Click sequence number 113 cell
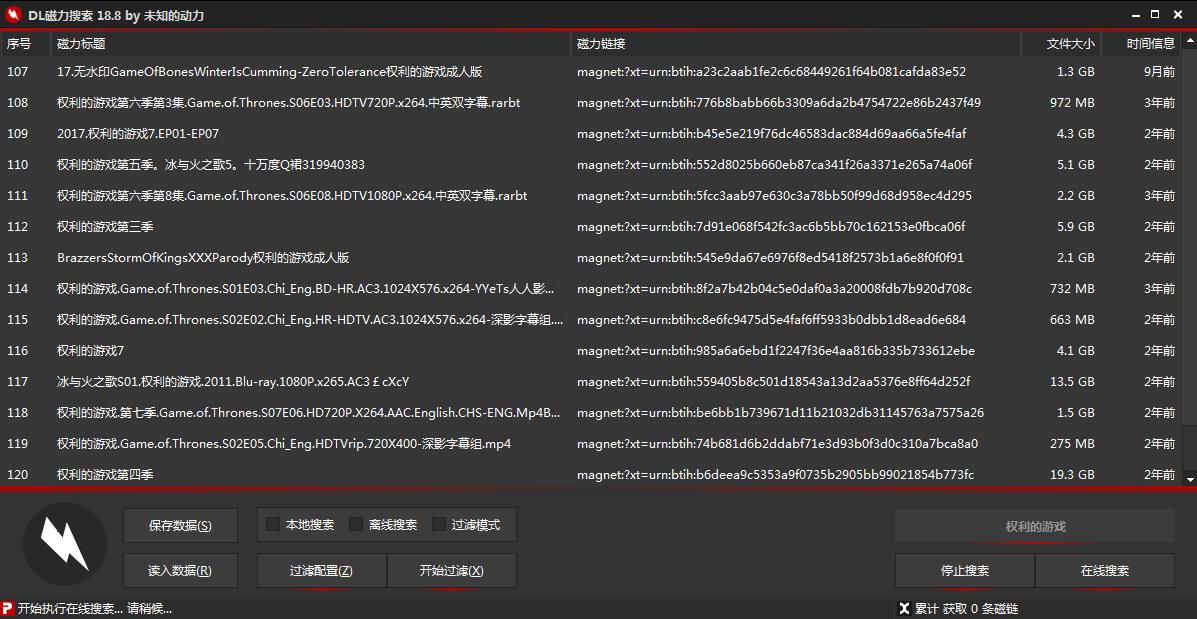 point(18,258)
